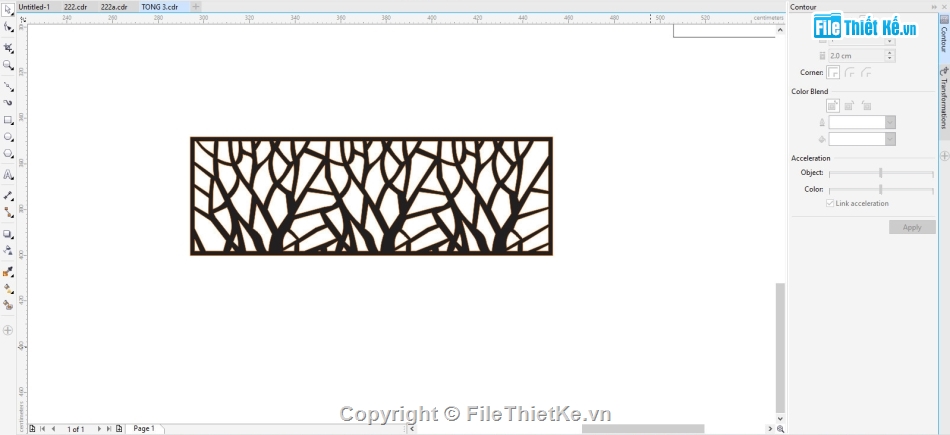950x435 pixels.
Task: Click horizontal scrollbar left arrow
Action: (413, 428)
